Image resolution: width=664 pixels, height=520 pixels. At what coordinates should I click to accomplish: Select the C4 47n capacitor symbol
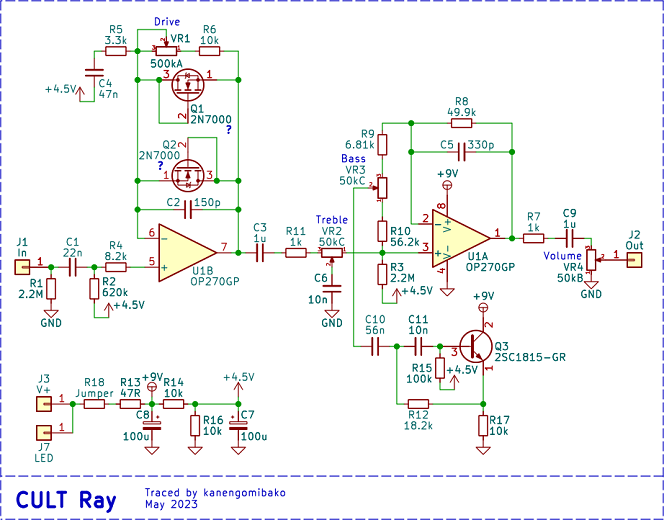pyautogui.click(x=94, y=73)
